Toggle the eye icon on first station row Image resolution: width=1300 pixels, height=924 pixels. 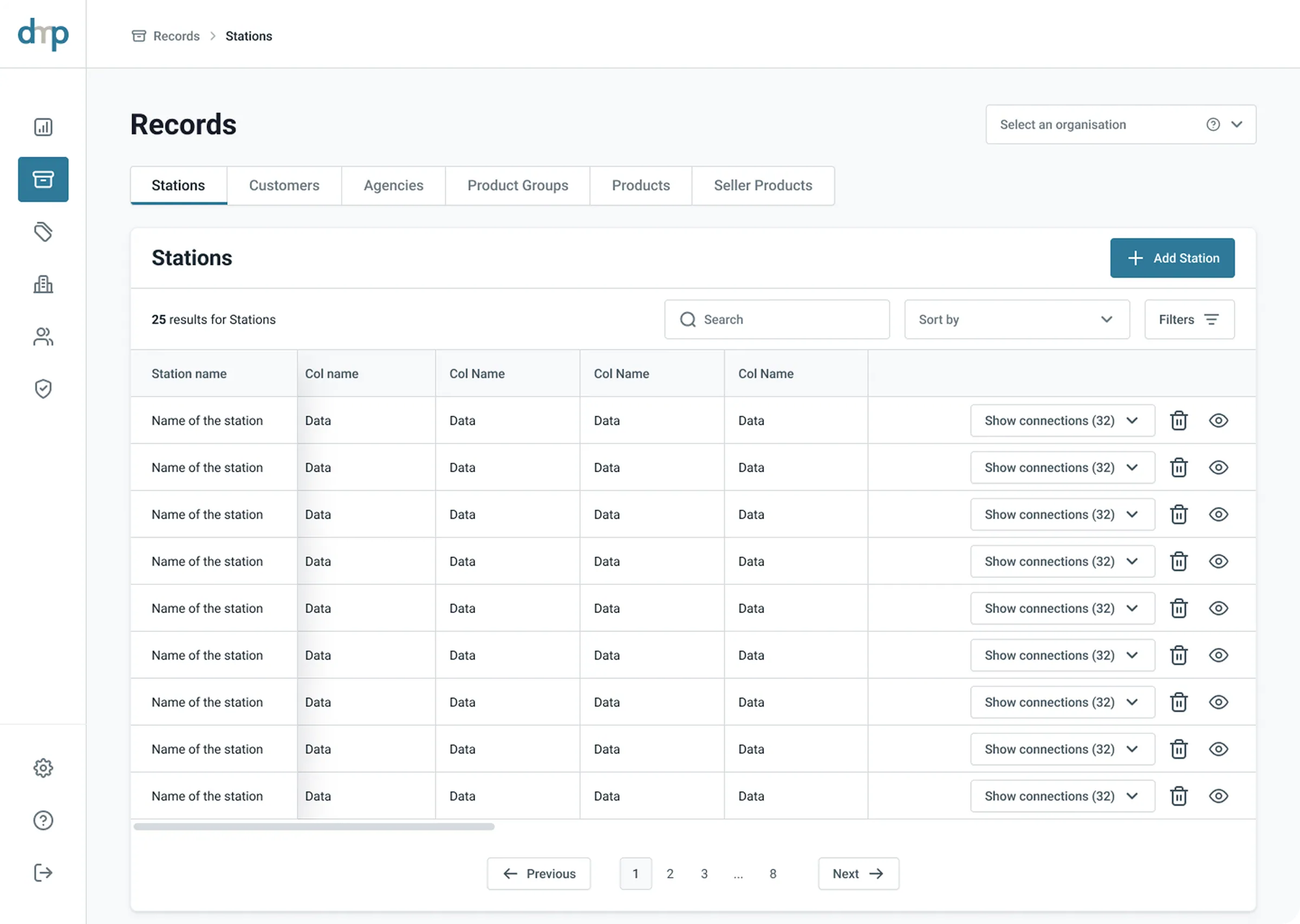(1218, 420)
